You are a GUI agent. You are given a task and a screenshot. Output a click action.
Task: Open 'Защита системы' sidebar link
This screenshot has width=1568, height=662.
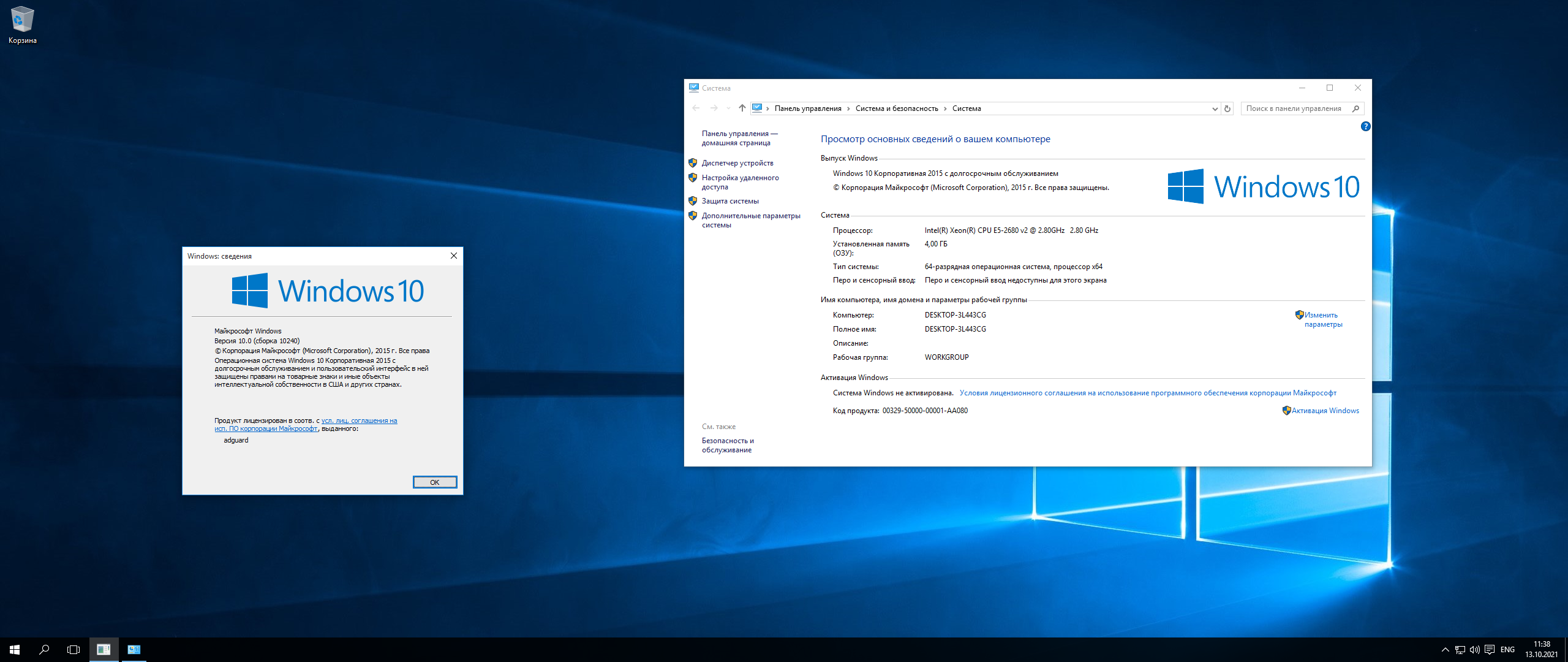[x=729, y=201]
